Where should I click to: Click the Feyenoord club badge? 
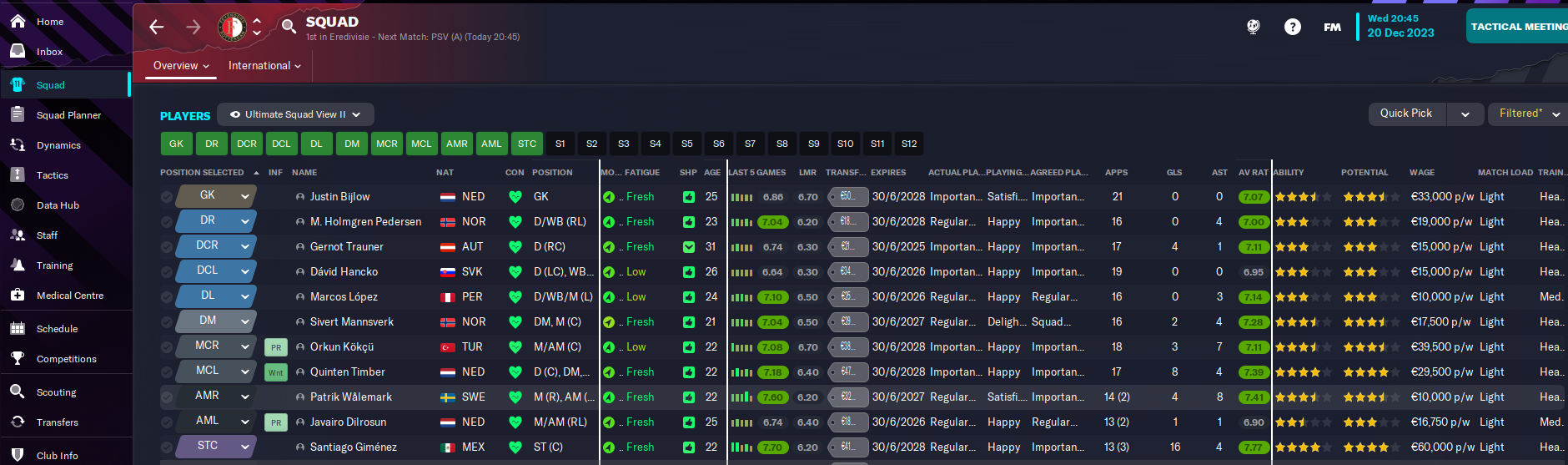pyautogui.click(x=232, y=28)
